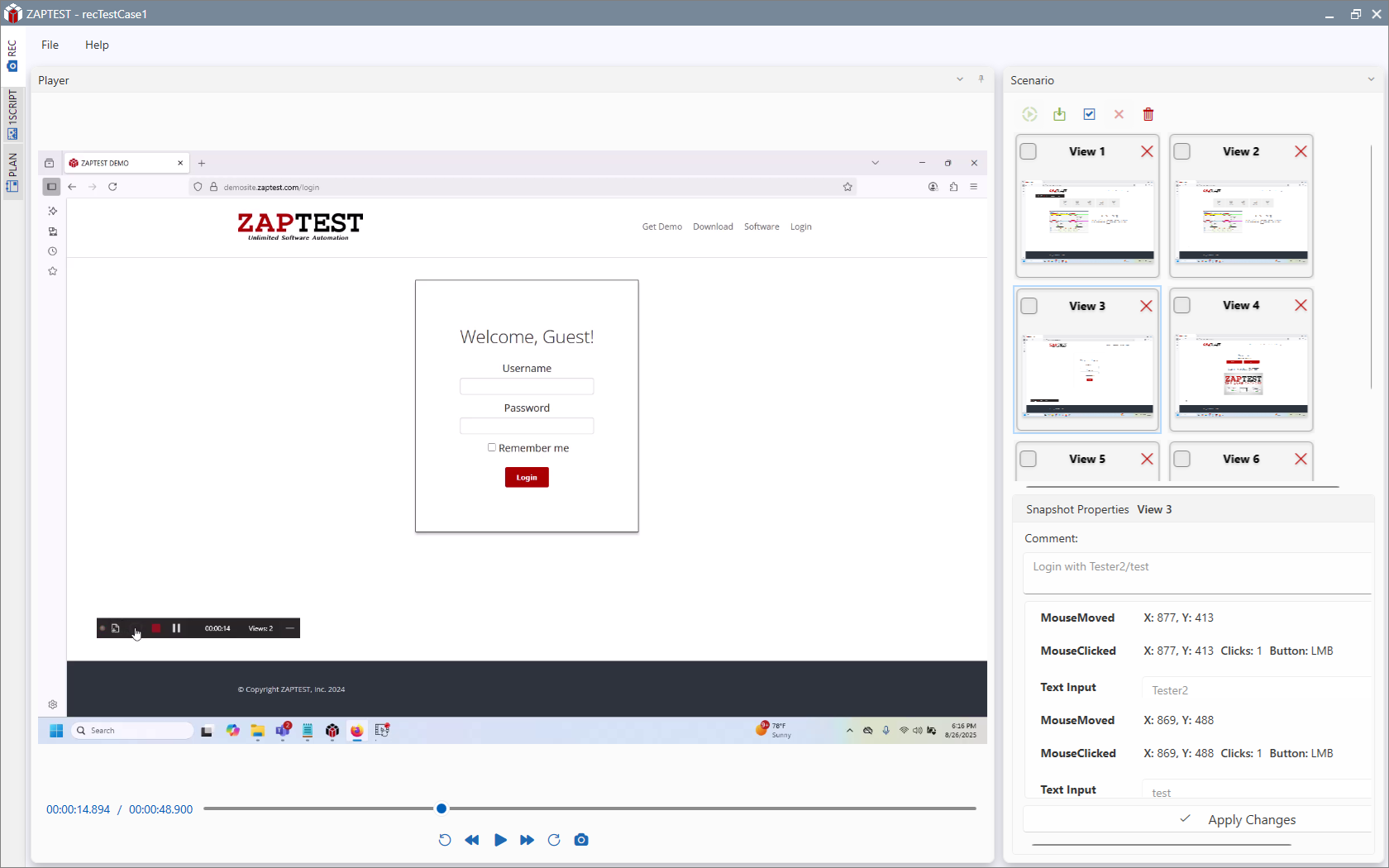
Task: Click the restart playback icon
Action: (445, 840)
